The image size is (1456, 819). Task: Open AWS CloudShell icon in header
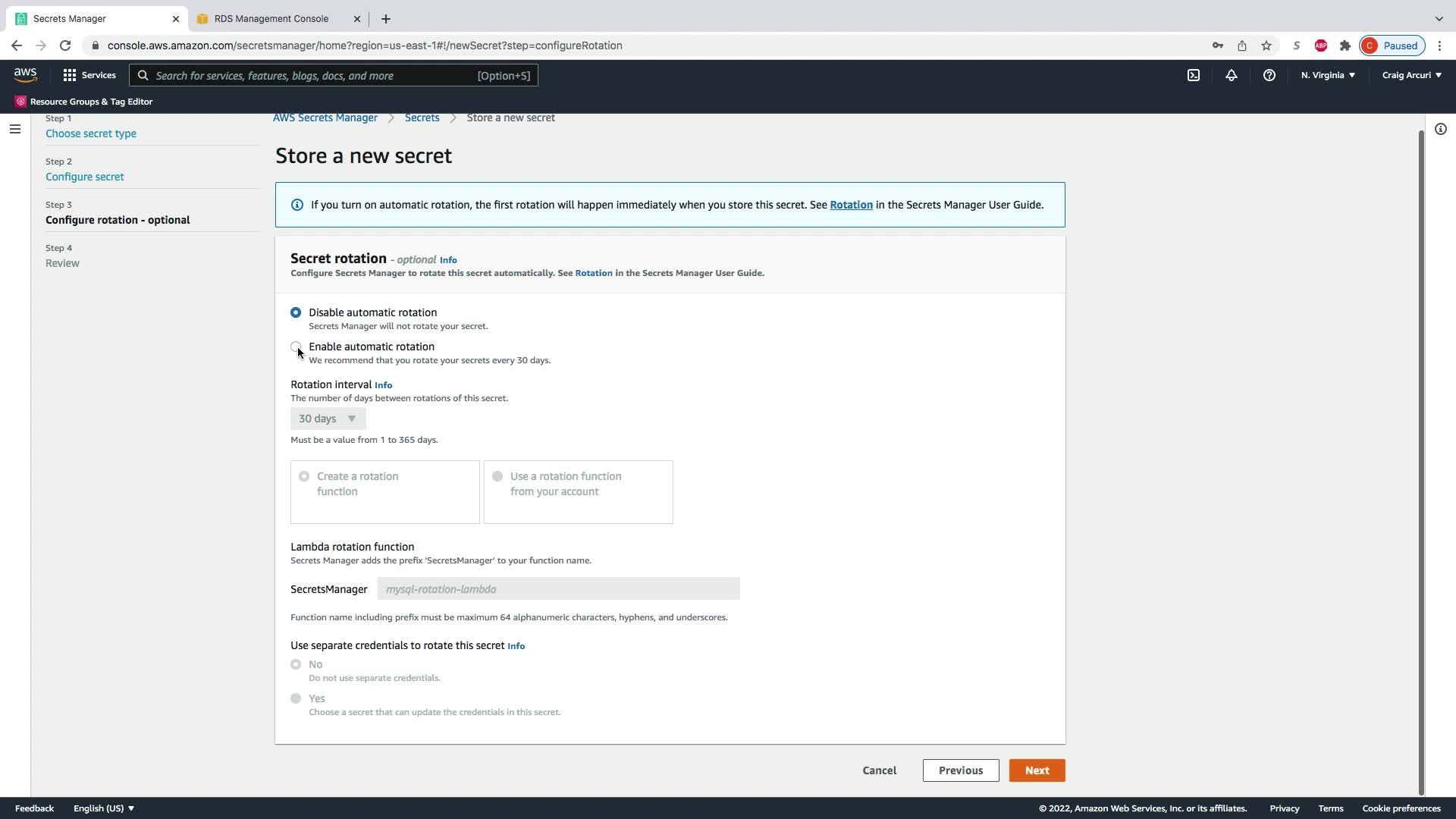tap(1194, 75)
